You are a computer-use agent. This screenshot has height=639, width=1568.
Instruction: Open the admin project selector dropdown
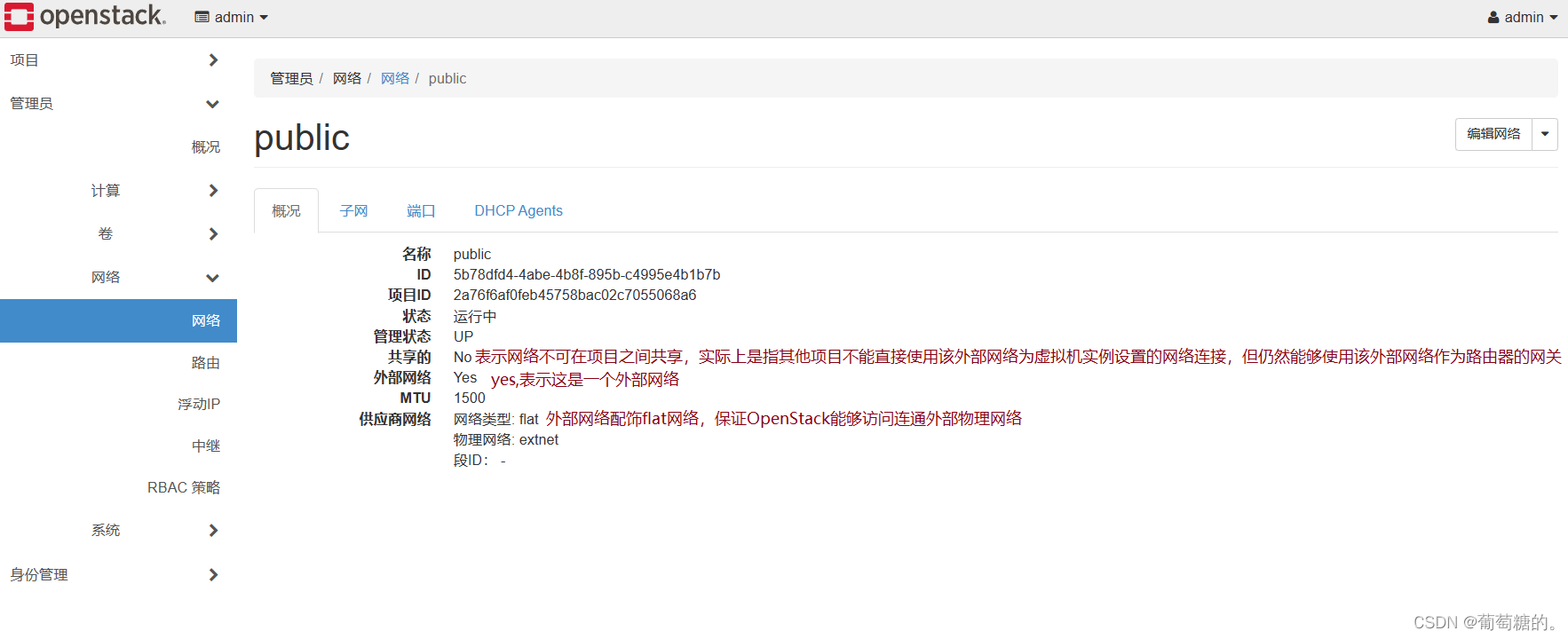click(231, 17)
